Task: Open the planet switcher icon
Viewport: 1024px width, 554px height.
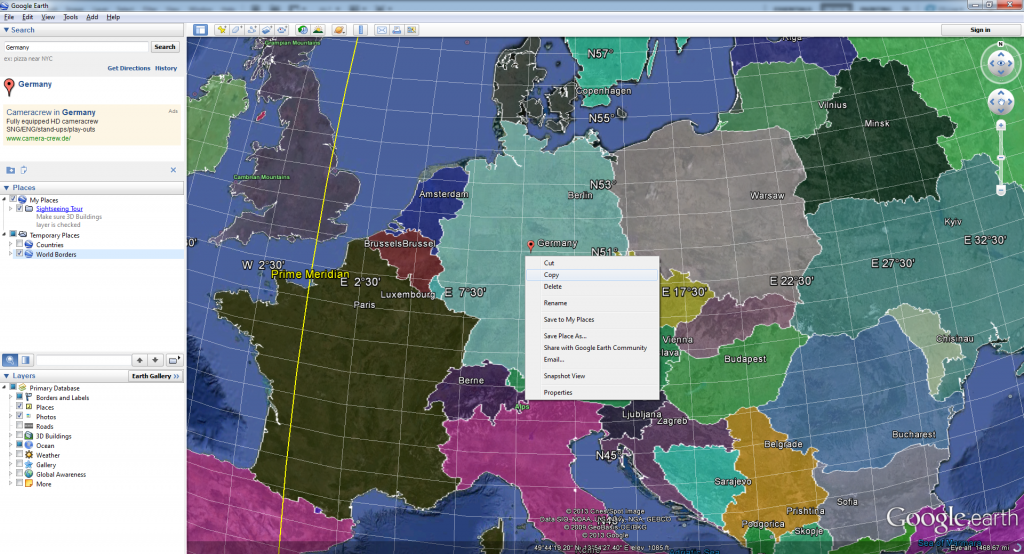Action: coord(339,30)
